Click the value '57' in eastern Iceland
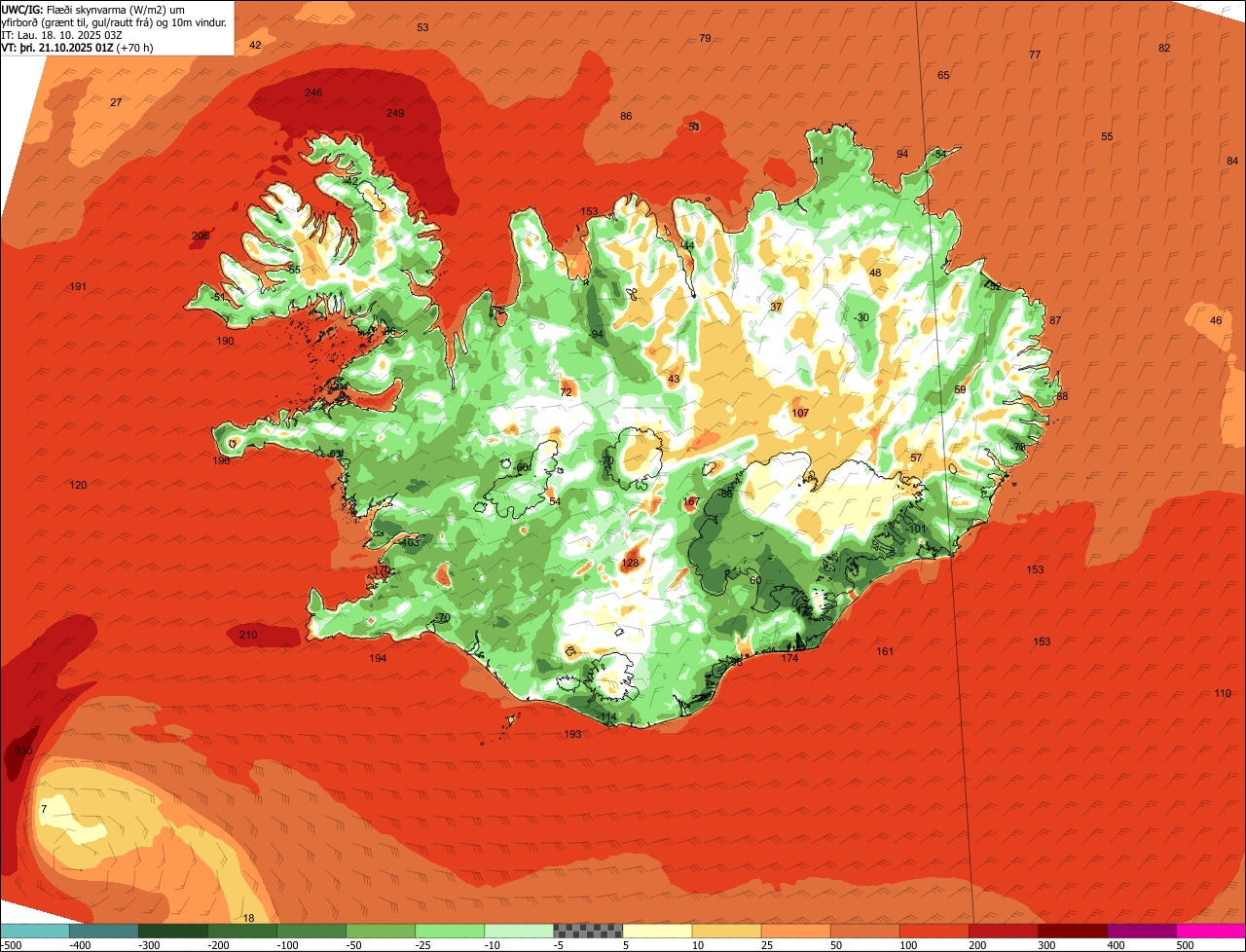Viewport: 1246px width, 952px height. coord(916,458)
